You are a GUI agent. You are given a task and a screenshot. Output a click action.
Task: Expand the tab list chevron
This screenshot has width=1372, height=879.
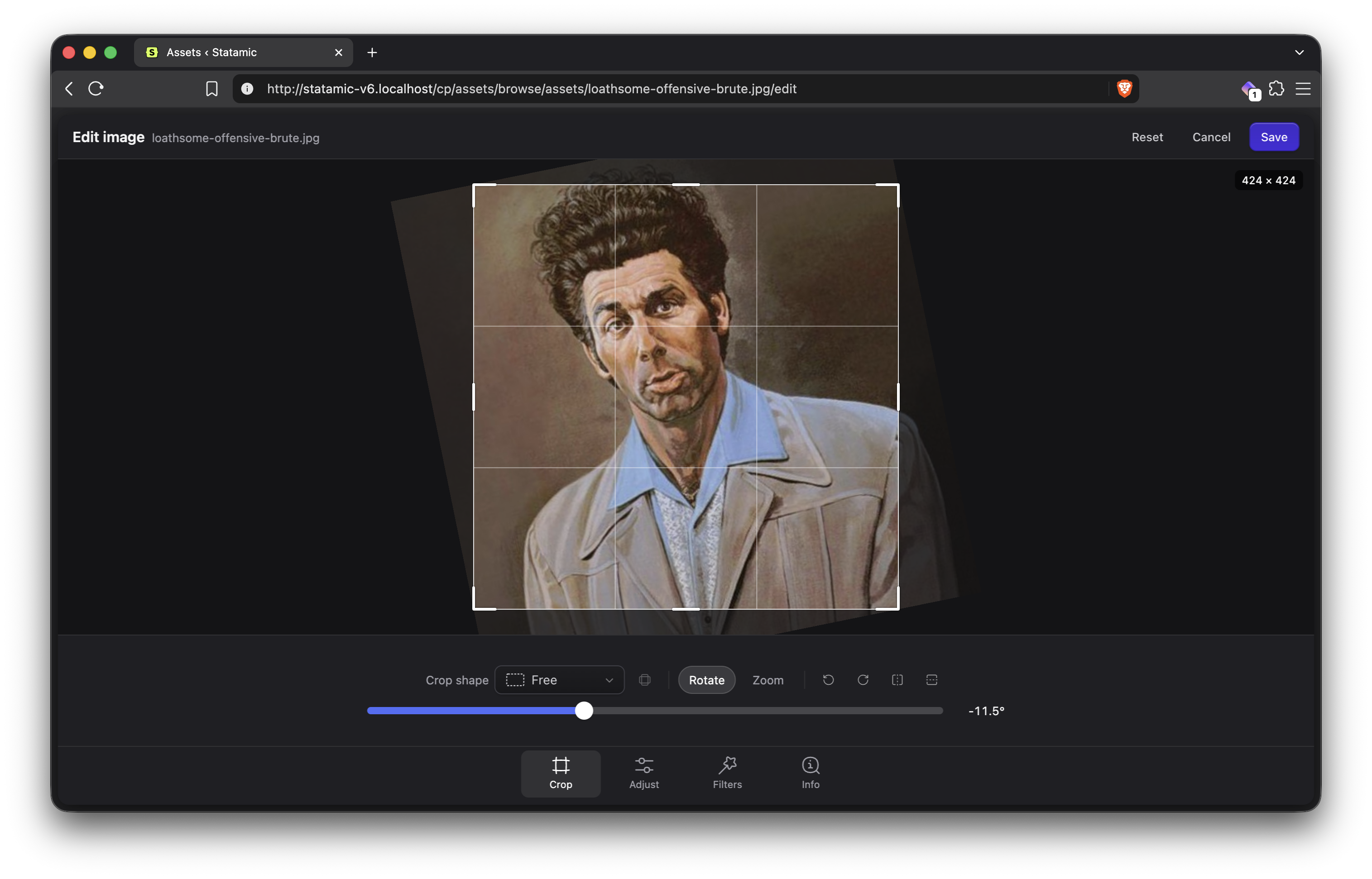point(1299,53)
